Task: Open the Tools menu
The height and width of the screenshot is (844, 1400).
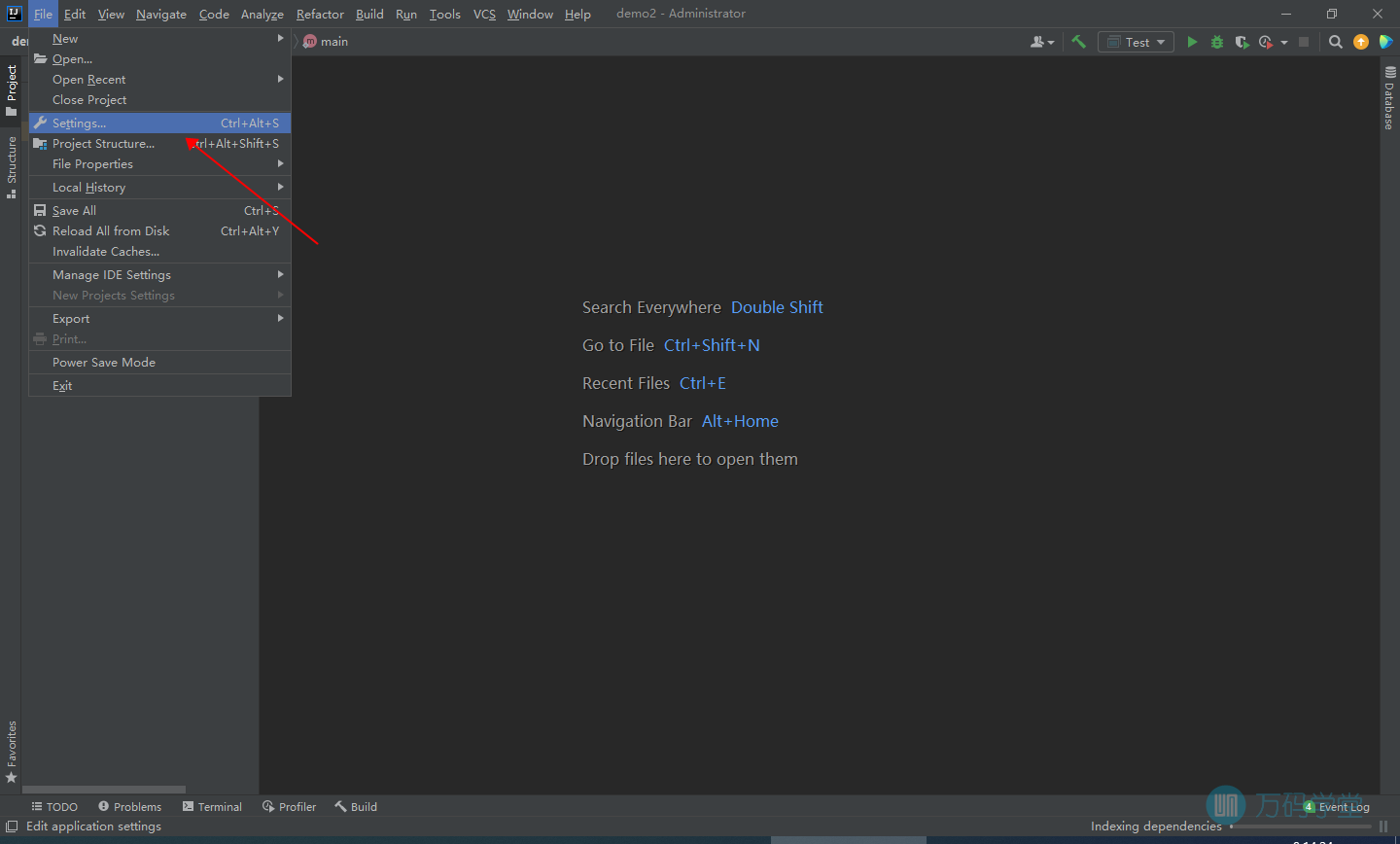Action: (x=445, y=14)
